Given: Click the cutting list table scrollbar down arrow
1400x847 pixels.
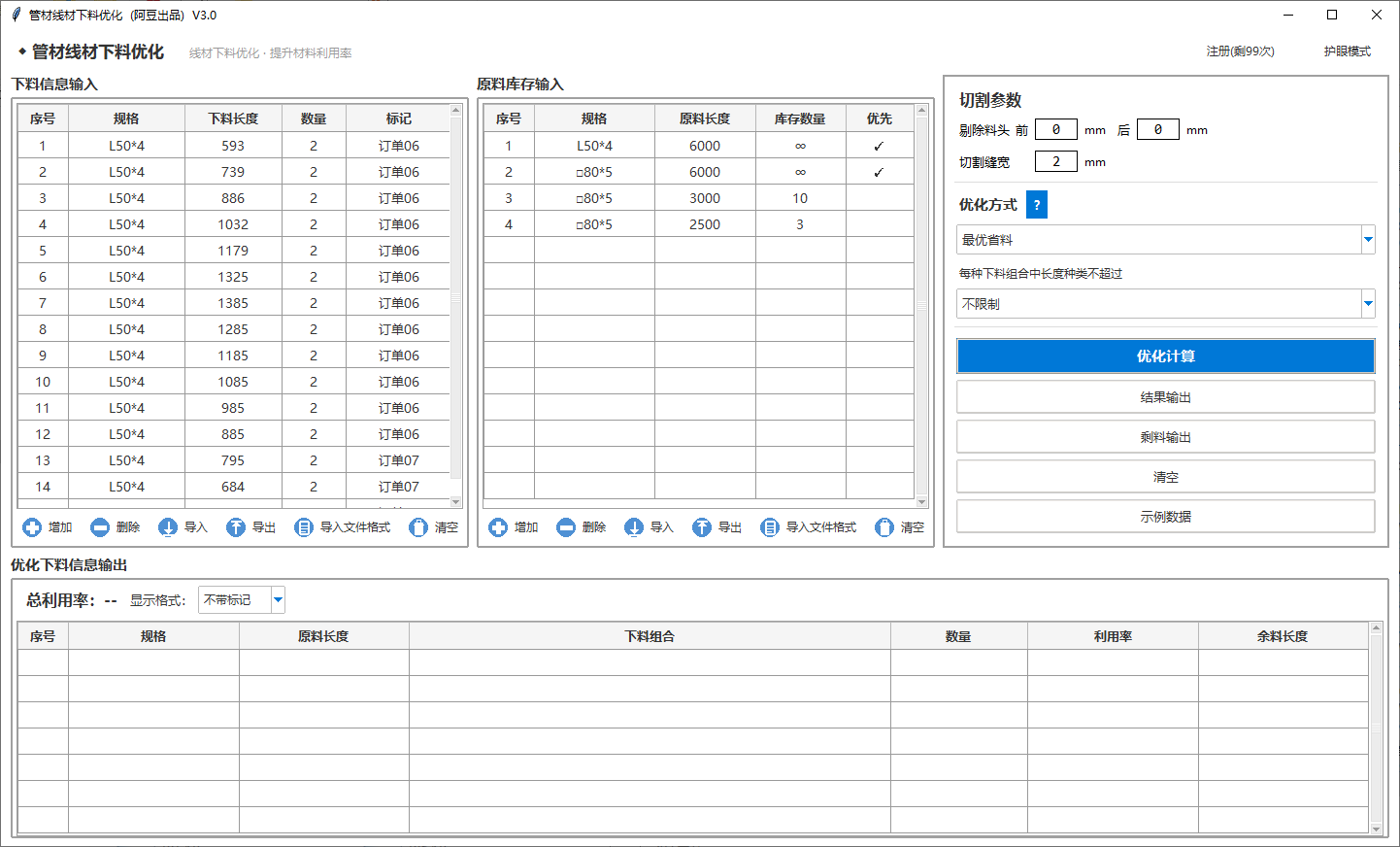Looking at the screenshot, I should 456,502.
